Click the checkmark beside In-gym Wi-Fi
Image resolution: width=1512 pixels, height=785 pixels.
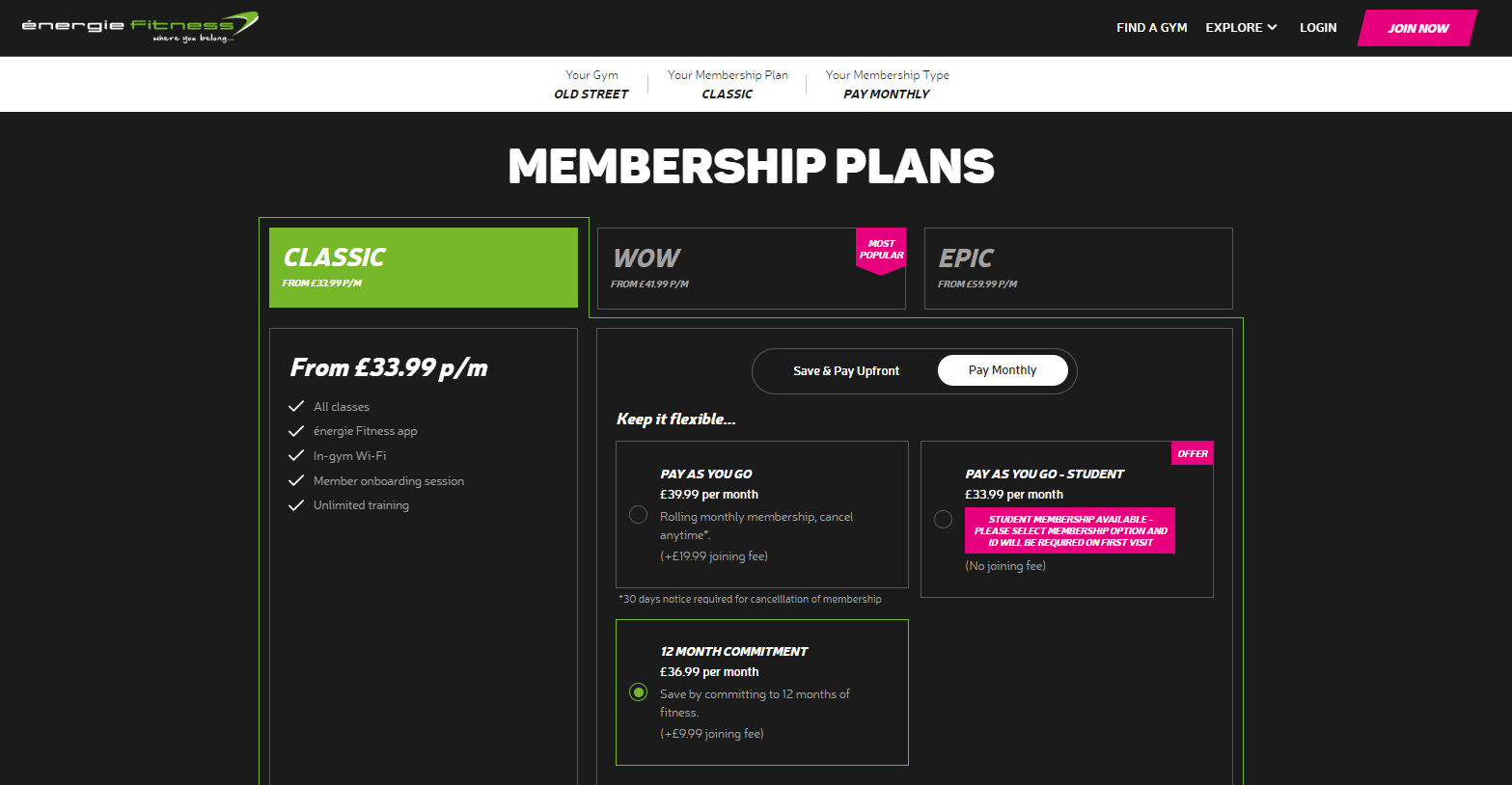pos(296,455)
